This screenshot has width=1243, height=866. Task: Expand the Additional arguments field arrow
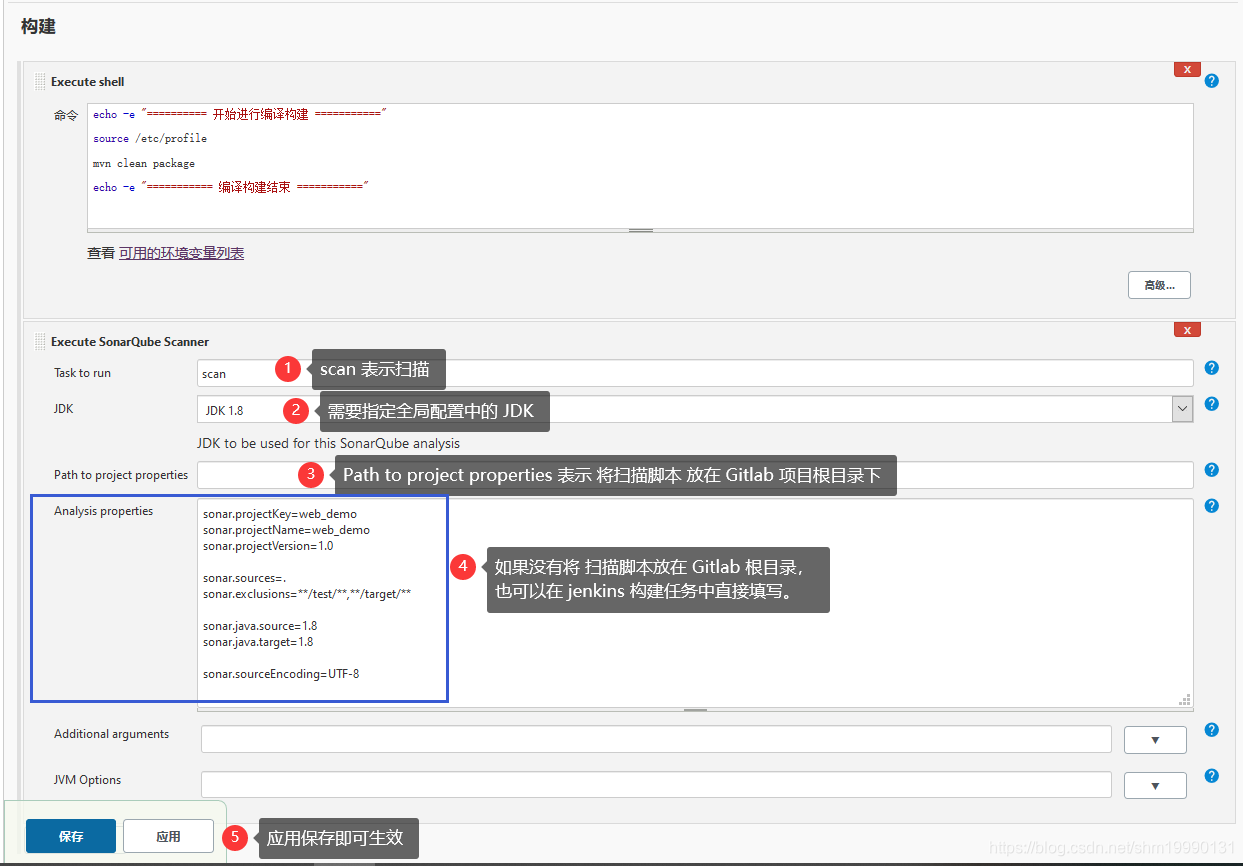(x=1155, y=740)
